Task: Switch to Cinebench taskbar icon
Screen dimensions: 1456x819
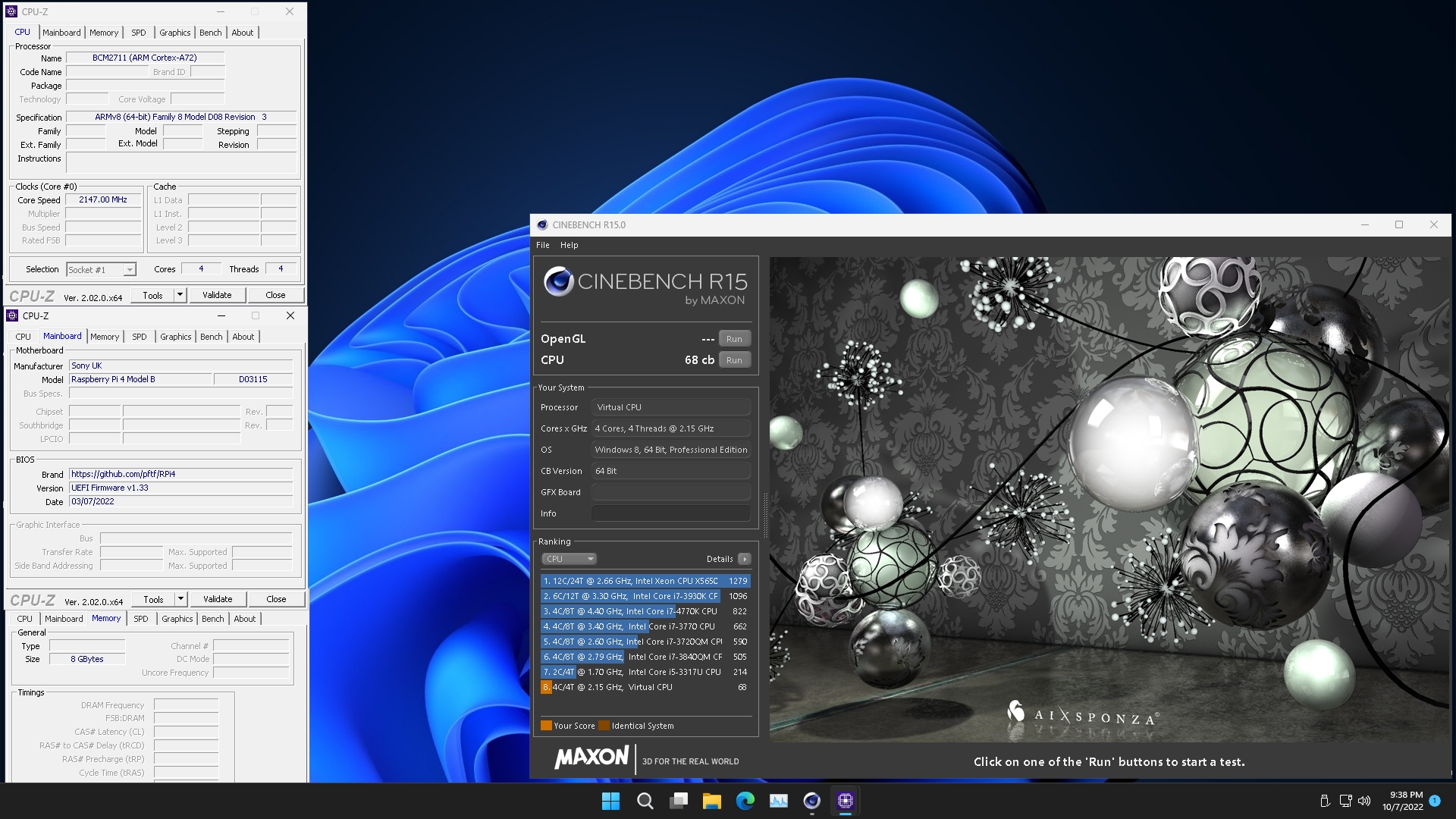Action: [812, 801]
